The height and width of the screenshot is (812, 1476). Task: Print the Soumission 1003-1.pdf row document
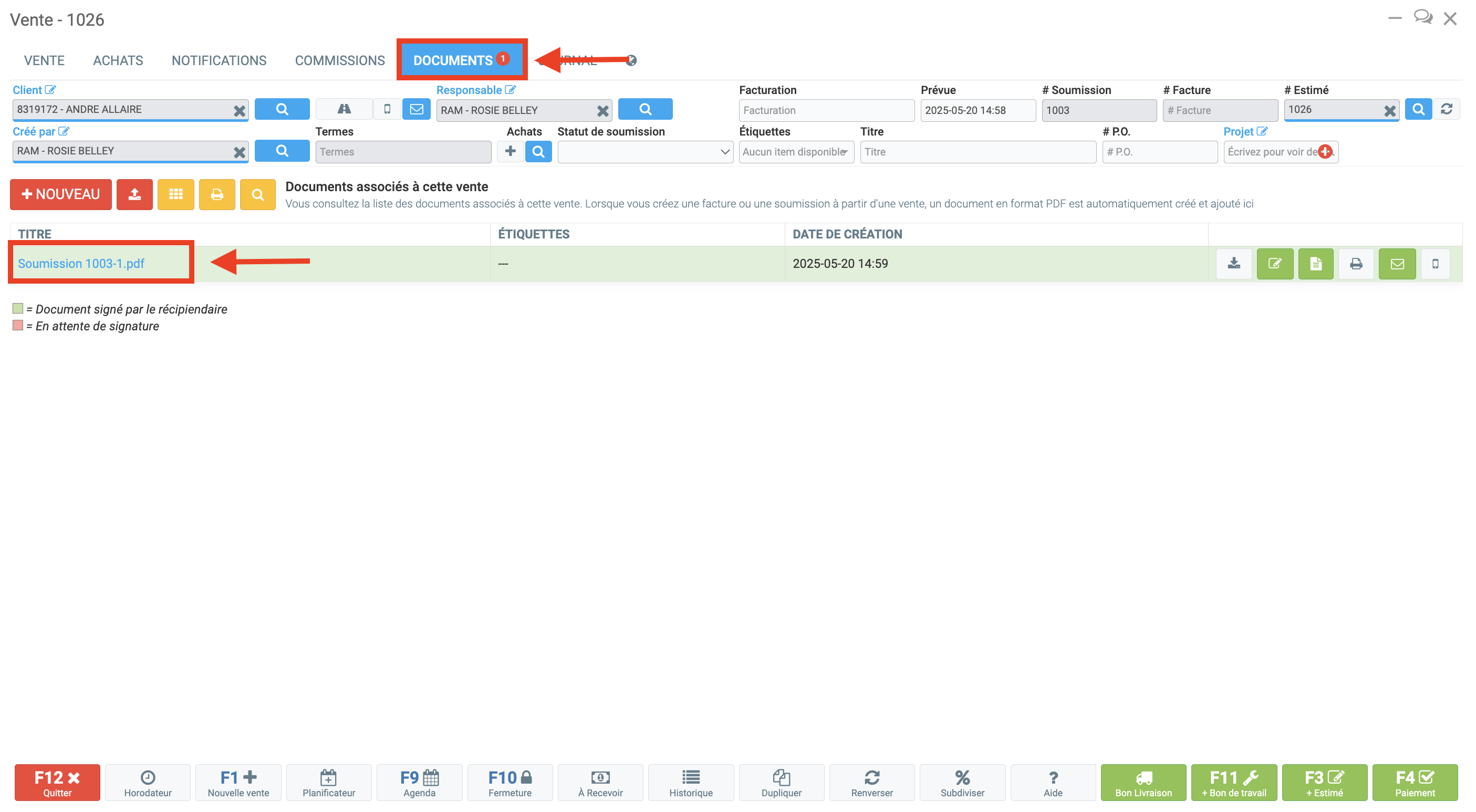(1355, 264)
